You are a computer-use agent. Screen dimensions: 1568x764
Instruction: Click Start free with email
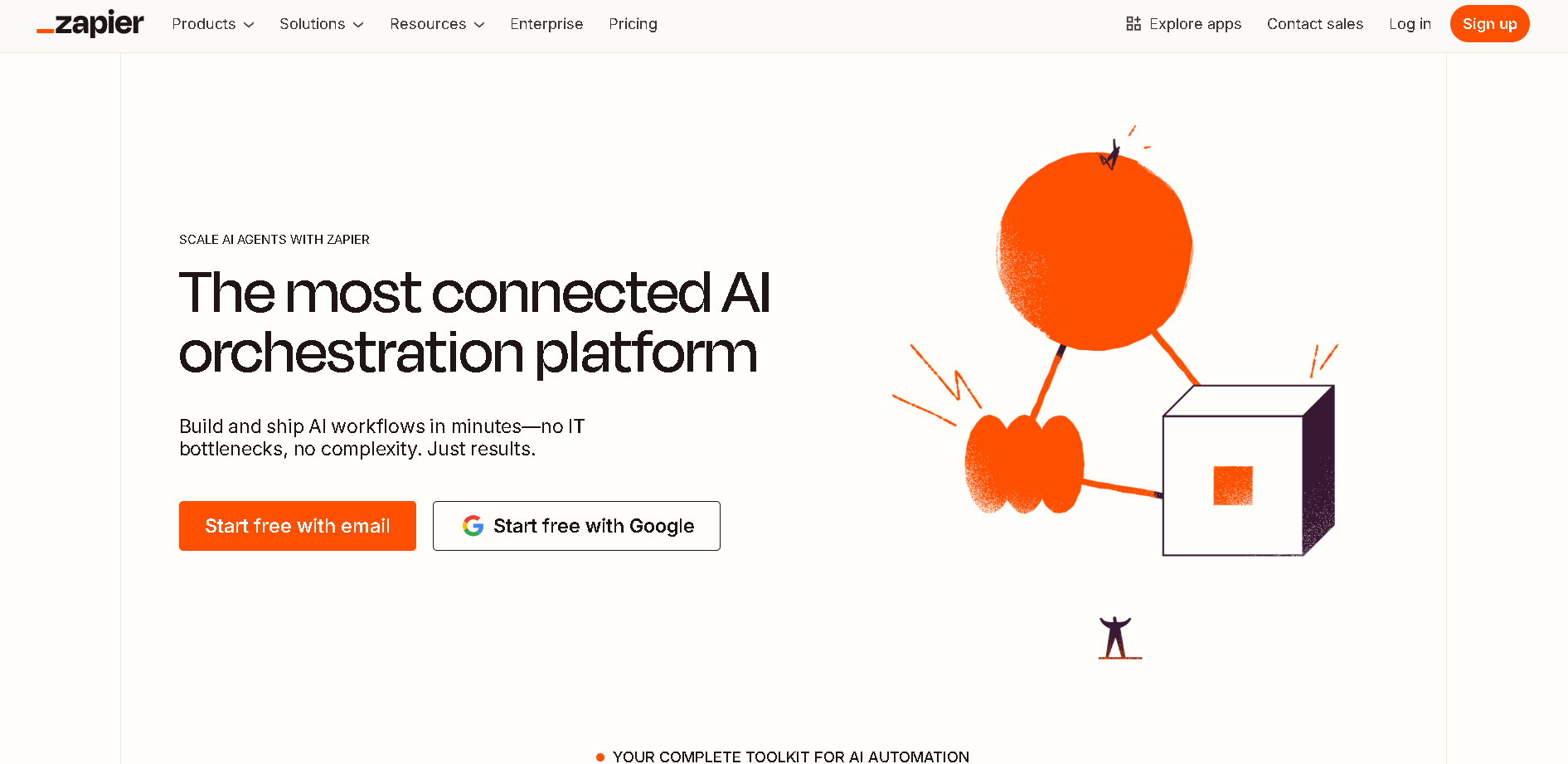coord(297,525)
